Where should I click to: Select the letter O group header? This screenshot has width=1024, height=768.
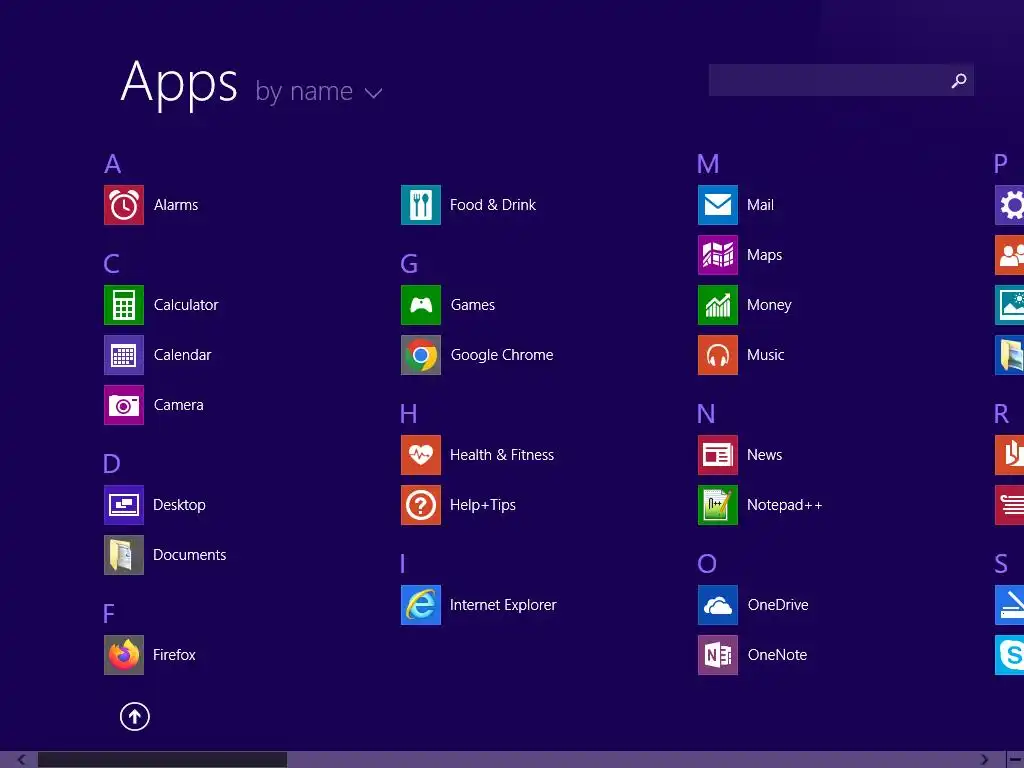[x=707, y=564]
